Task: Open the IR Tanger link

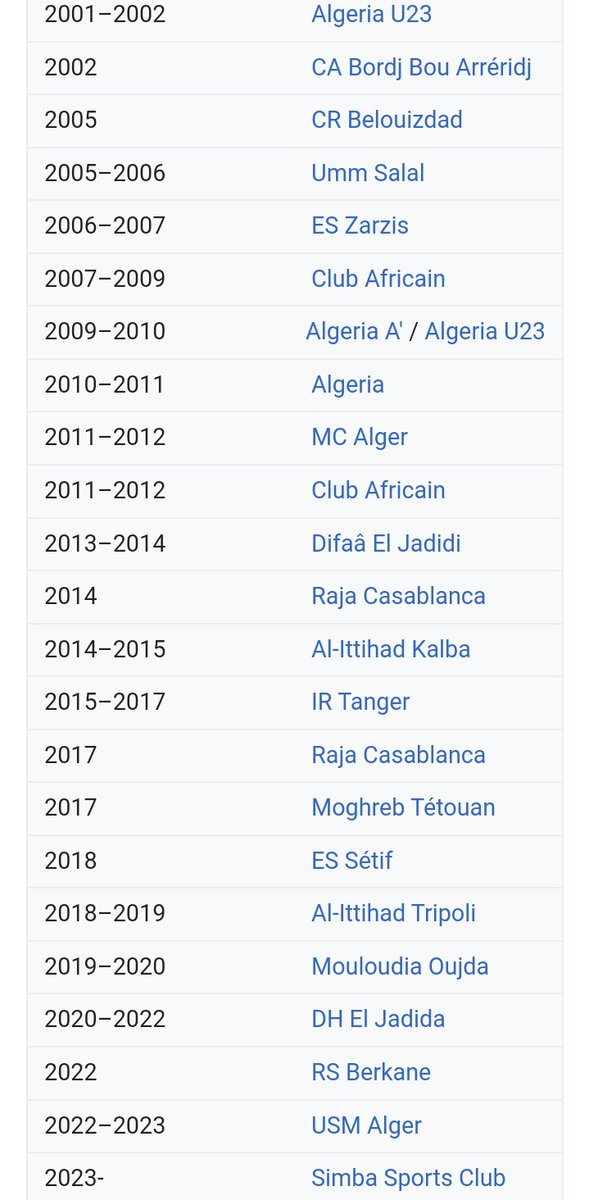Action: (x=361, y=703)
